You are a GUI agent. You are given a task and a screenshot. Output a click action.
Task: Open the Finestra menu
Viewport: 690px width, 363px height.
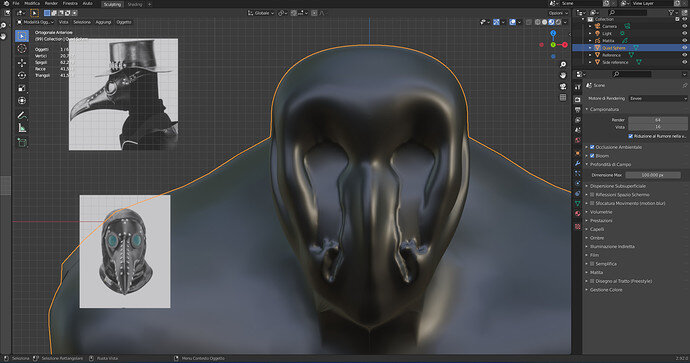pos(70,4)
